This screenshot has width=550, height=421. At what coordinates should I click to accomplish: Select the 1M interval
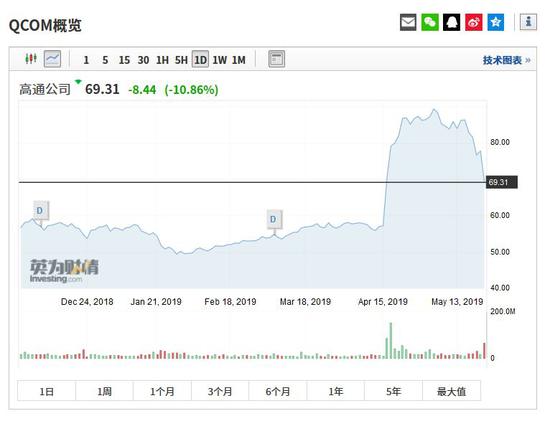(239, 60)
